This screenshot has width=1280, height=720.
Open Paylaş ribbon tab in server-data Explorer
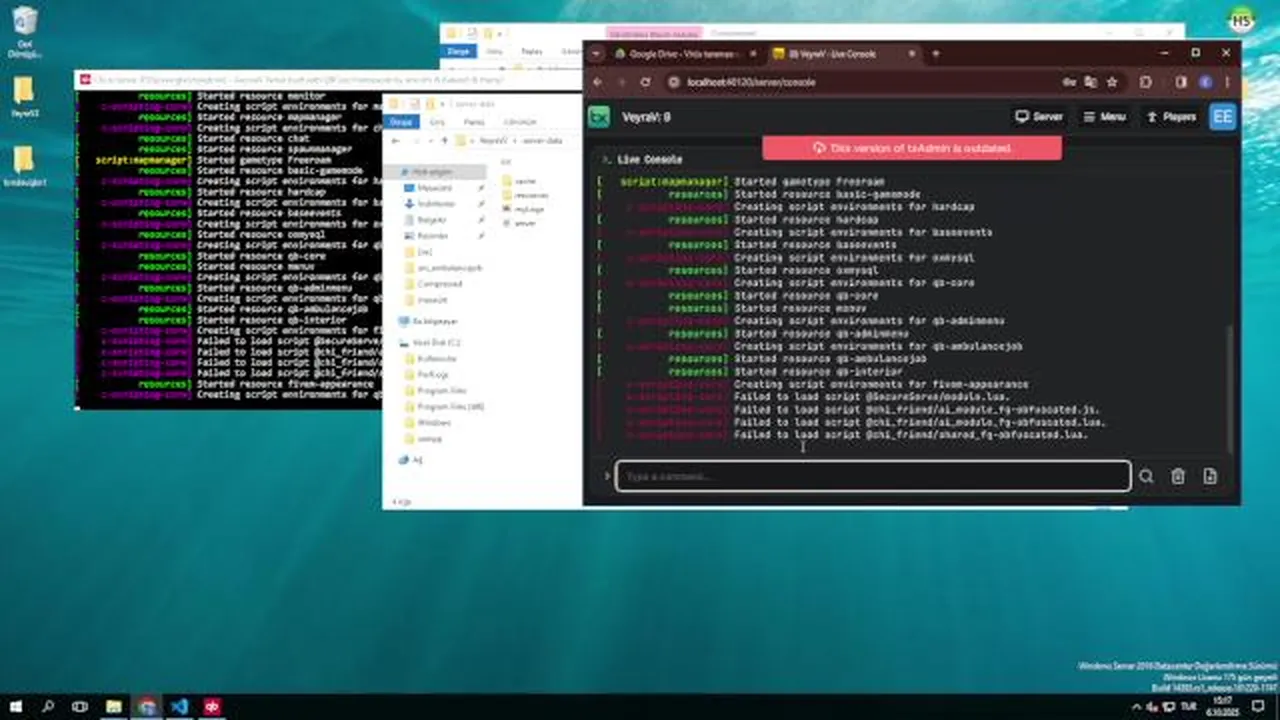tap(473, 122)
